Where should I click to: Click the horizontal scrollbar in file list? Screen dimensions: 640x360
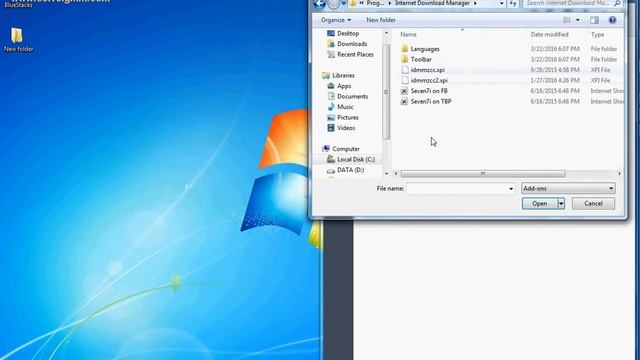482,174
